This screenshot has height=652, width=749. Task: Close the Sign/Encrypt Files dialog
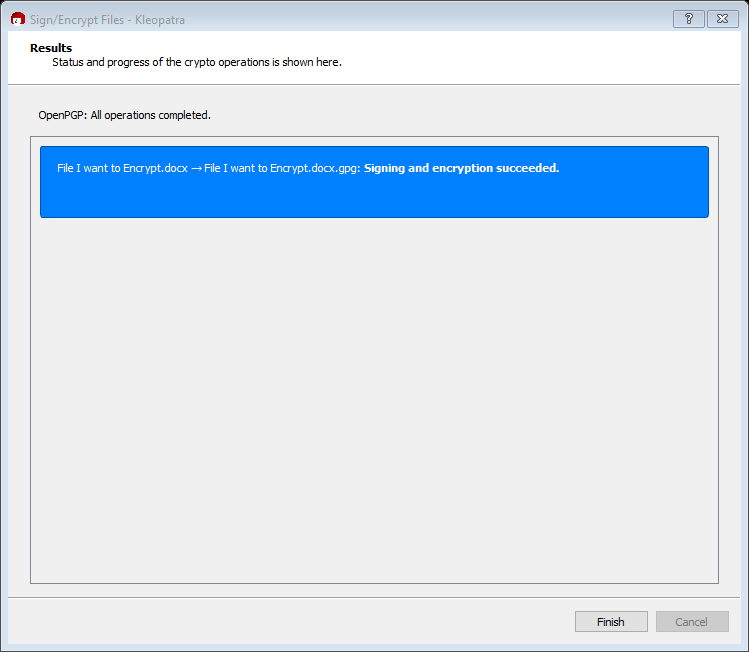tap(722, 19)
